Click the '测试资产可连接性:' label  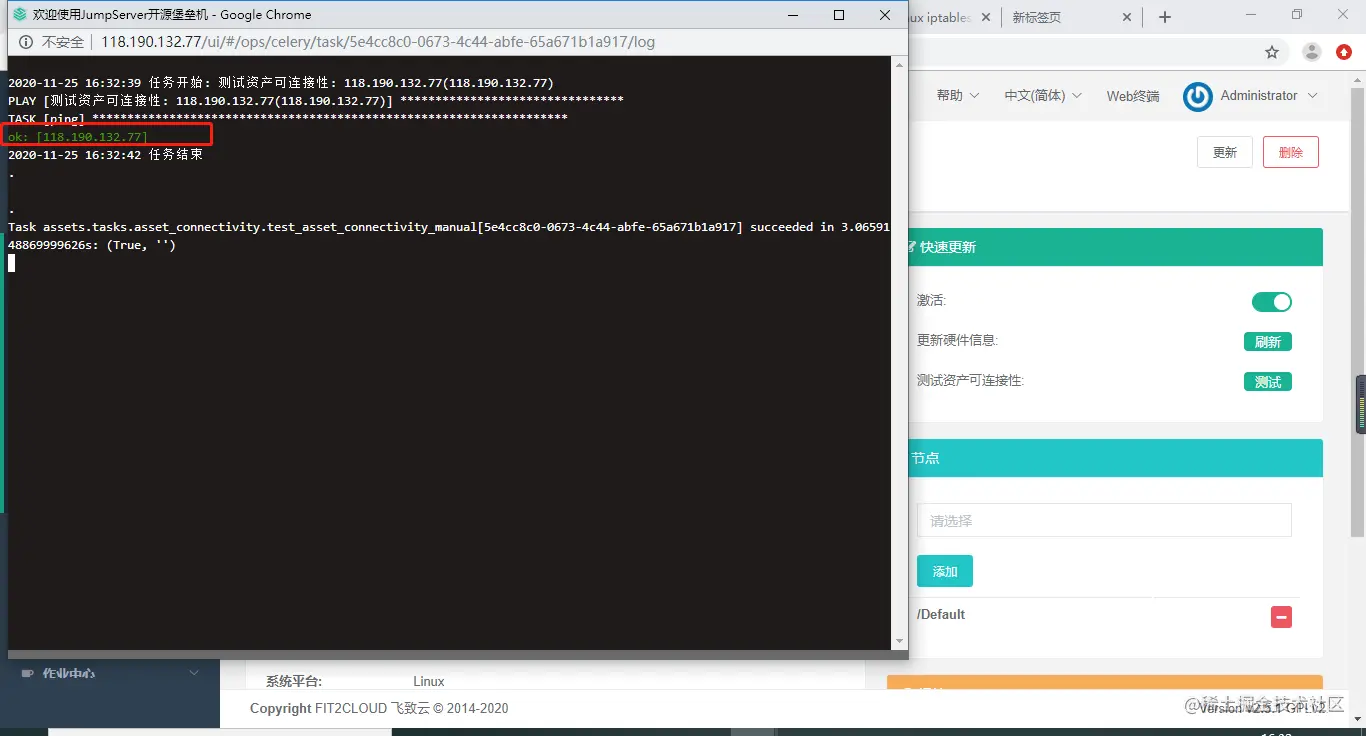[970, 381]
